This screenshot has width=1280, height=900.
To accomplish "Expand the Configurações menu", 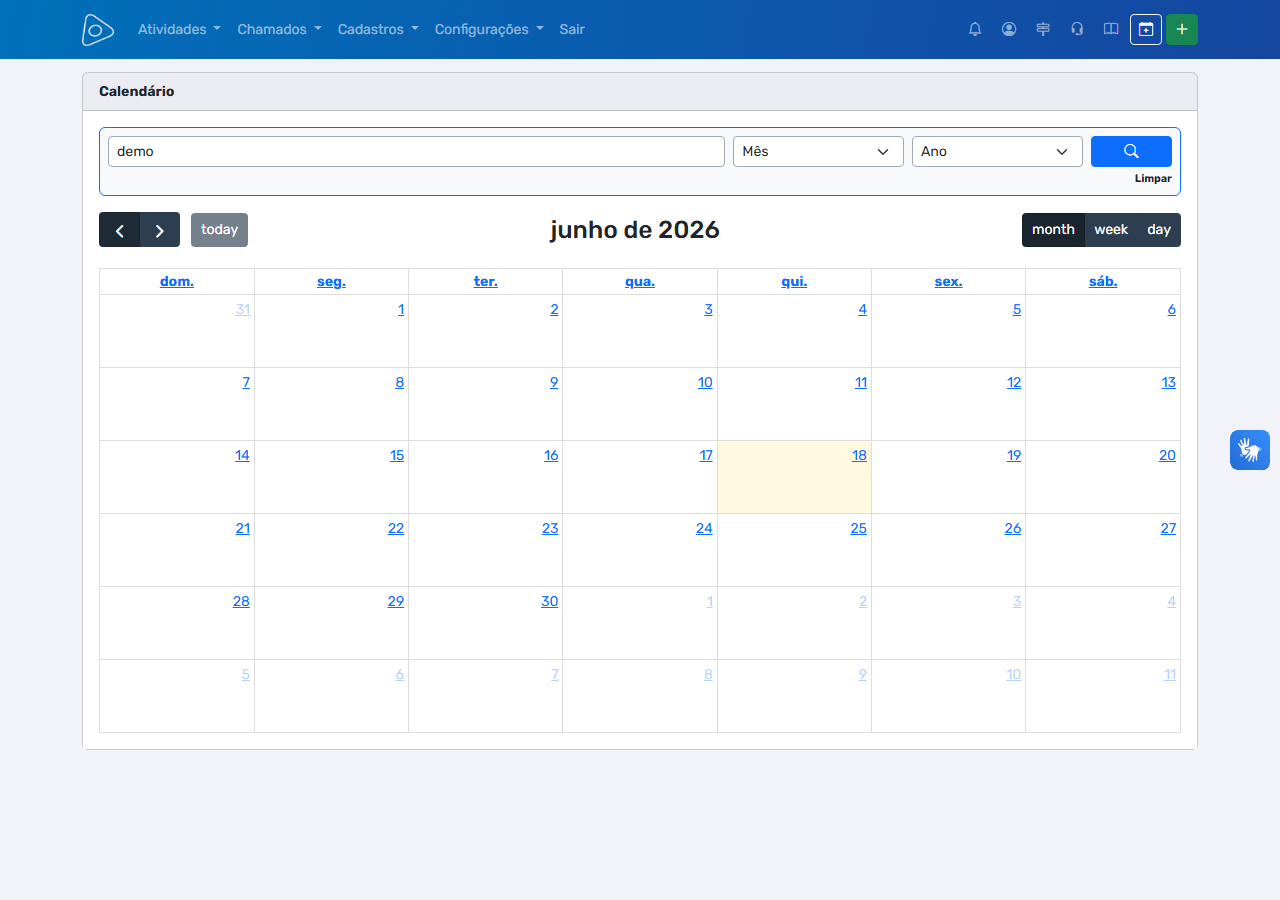I will point(489,29).
